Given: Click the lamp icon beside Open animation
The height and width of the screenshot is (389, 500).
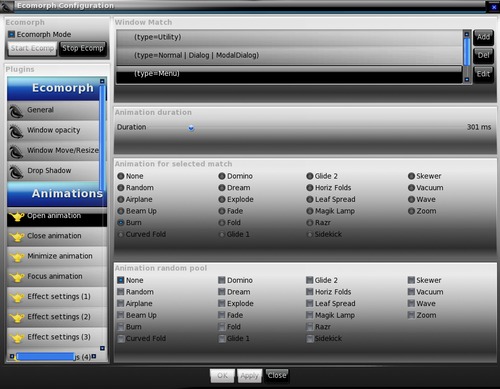Looking at the screenshot, I should (x=17, y=217).
